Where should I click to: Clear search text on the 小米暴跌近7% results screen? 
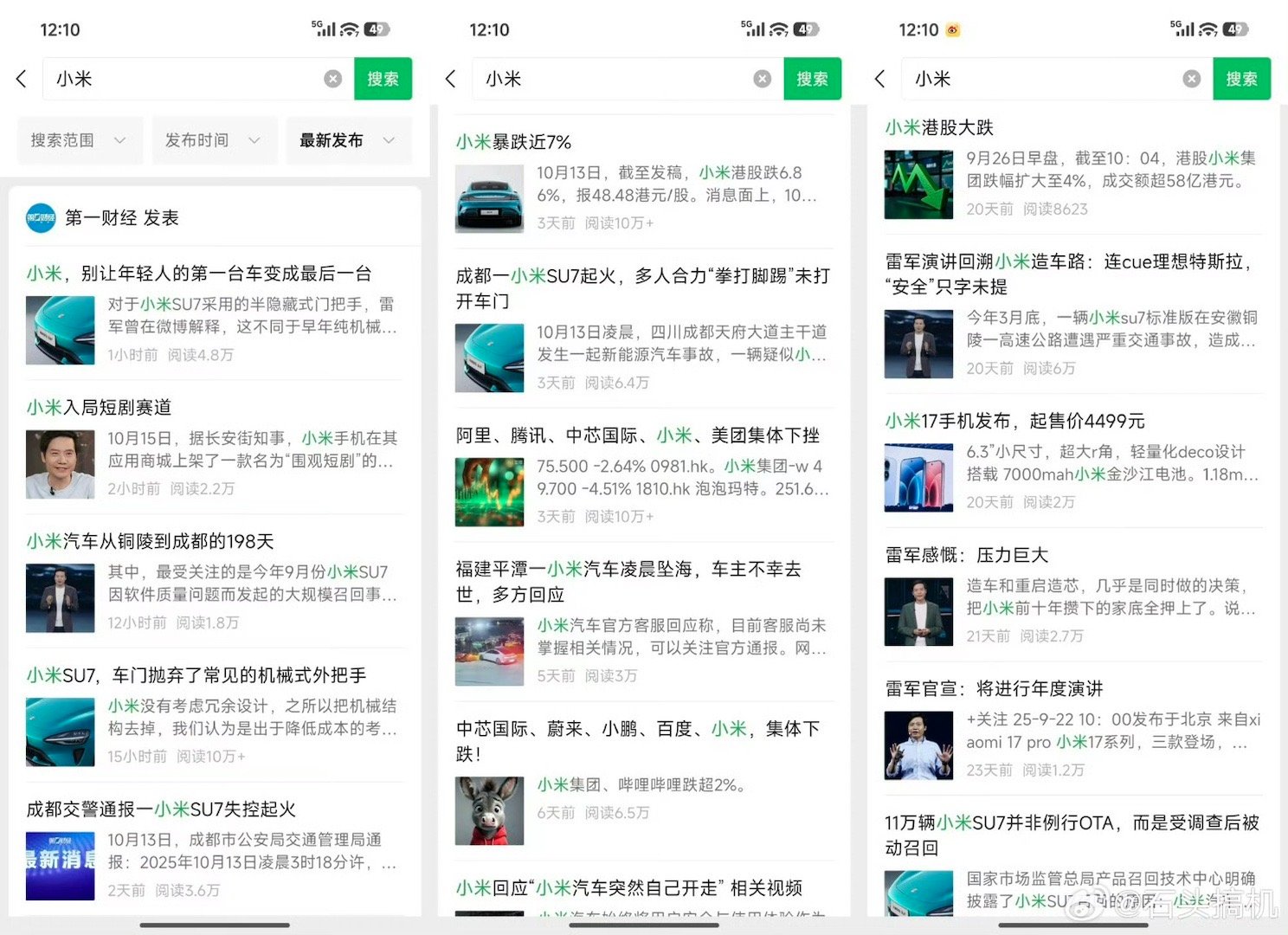click(762, 79)
